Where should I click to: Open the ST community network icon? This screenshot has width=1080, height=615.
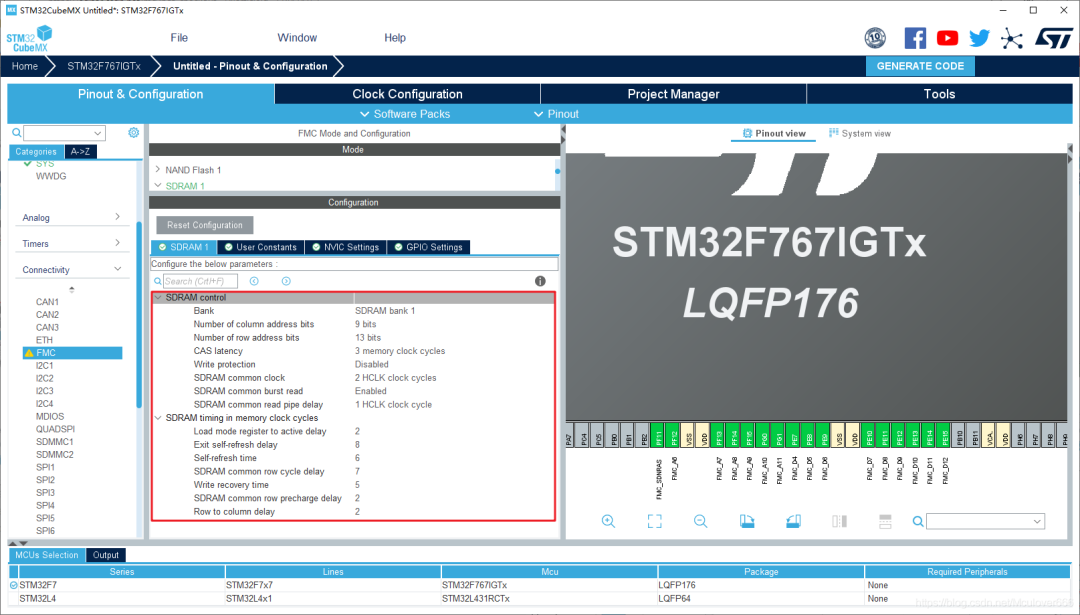click(x=1011, y=38)
